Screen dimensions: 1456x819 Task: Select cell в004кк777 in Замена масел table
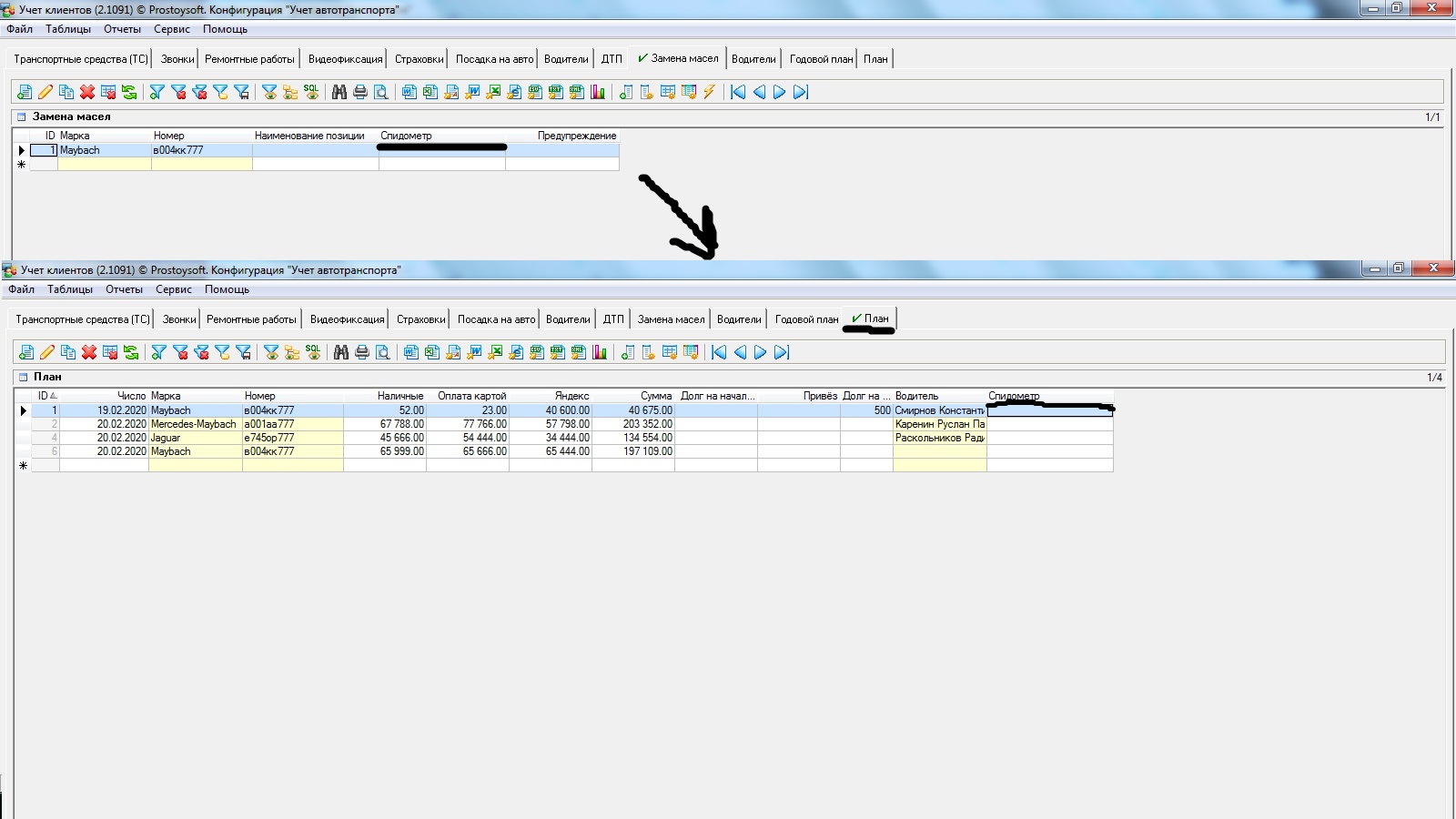coord(201,150)
